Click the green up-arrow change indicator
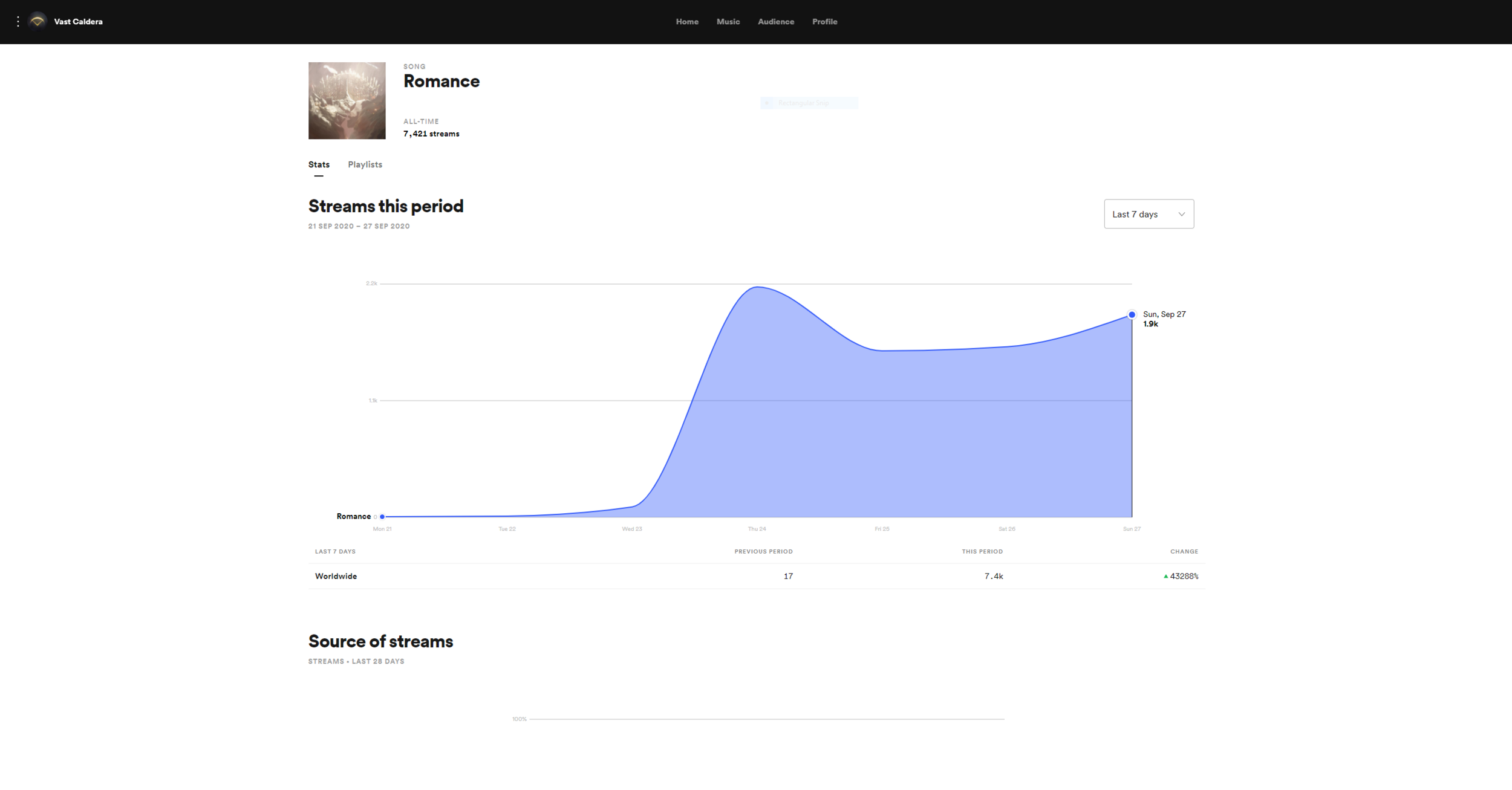Image resolution: width=1512 pixels, height=790 pixels. coord(1165,577)
